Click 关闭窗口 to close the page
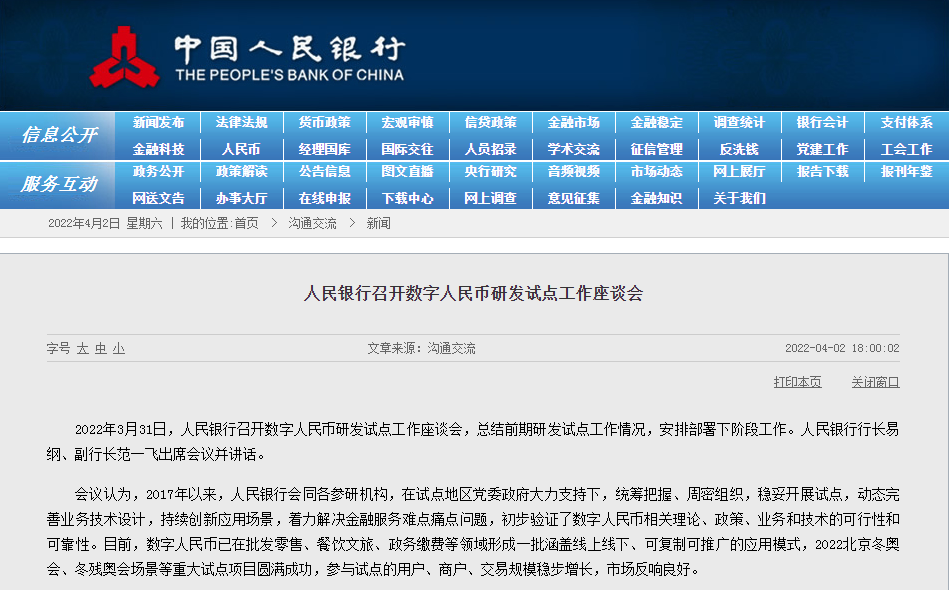 point(874,384)
